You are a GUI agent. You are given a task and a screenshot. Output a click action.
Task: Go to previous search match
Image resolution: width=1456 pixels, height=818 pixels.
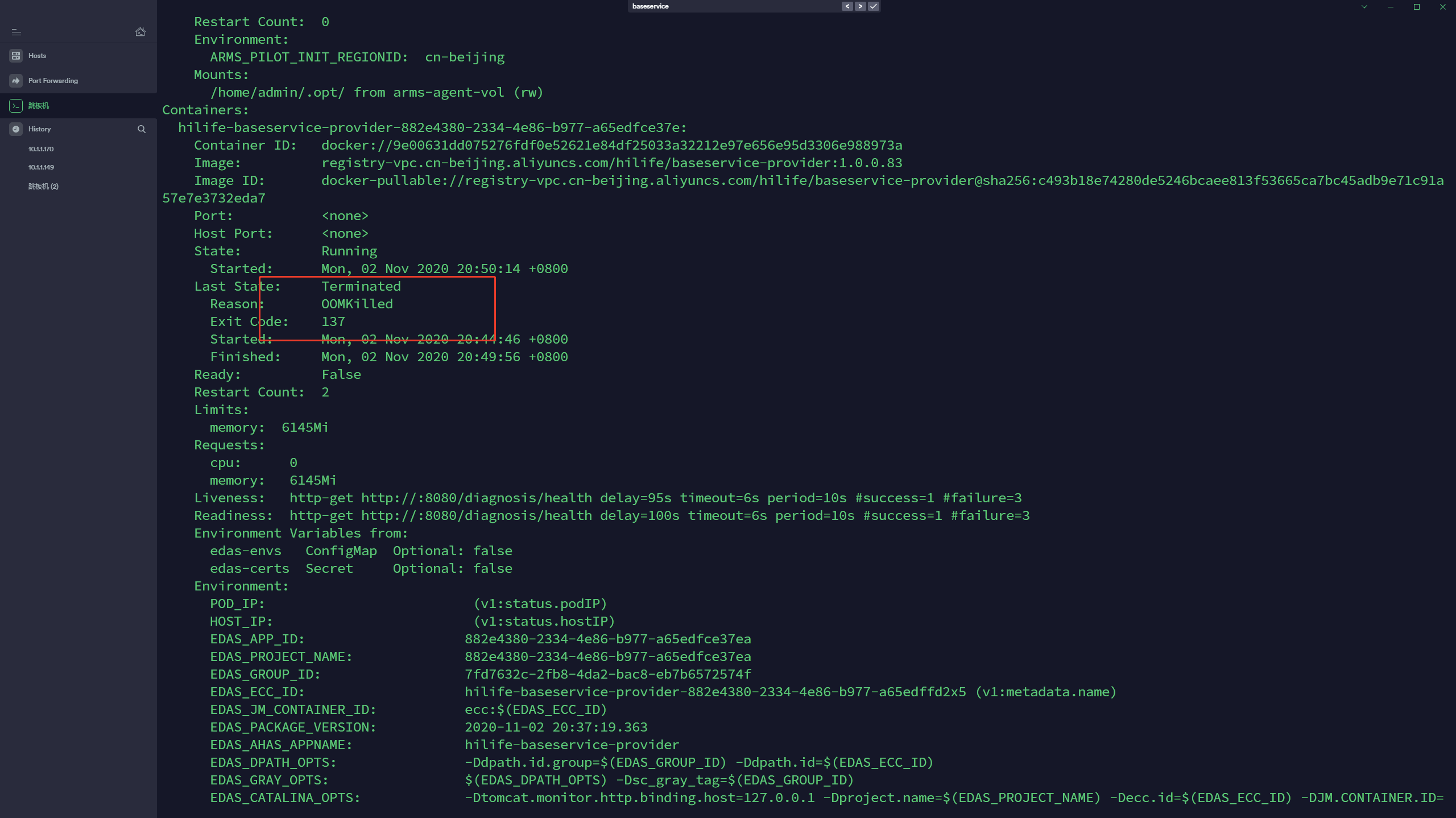[847, 6]
